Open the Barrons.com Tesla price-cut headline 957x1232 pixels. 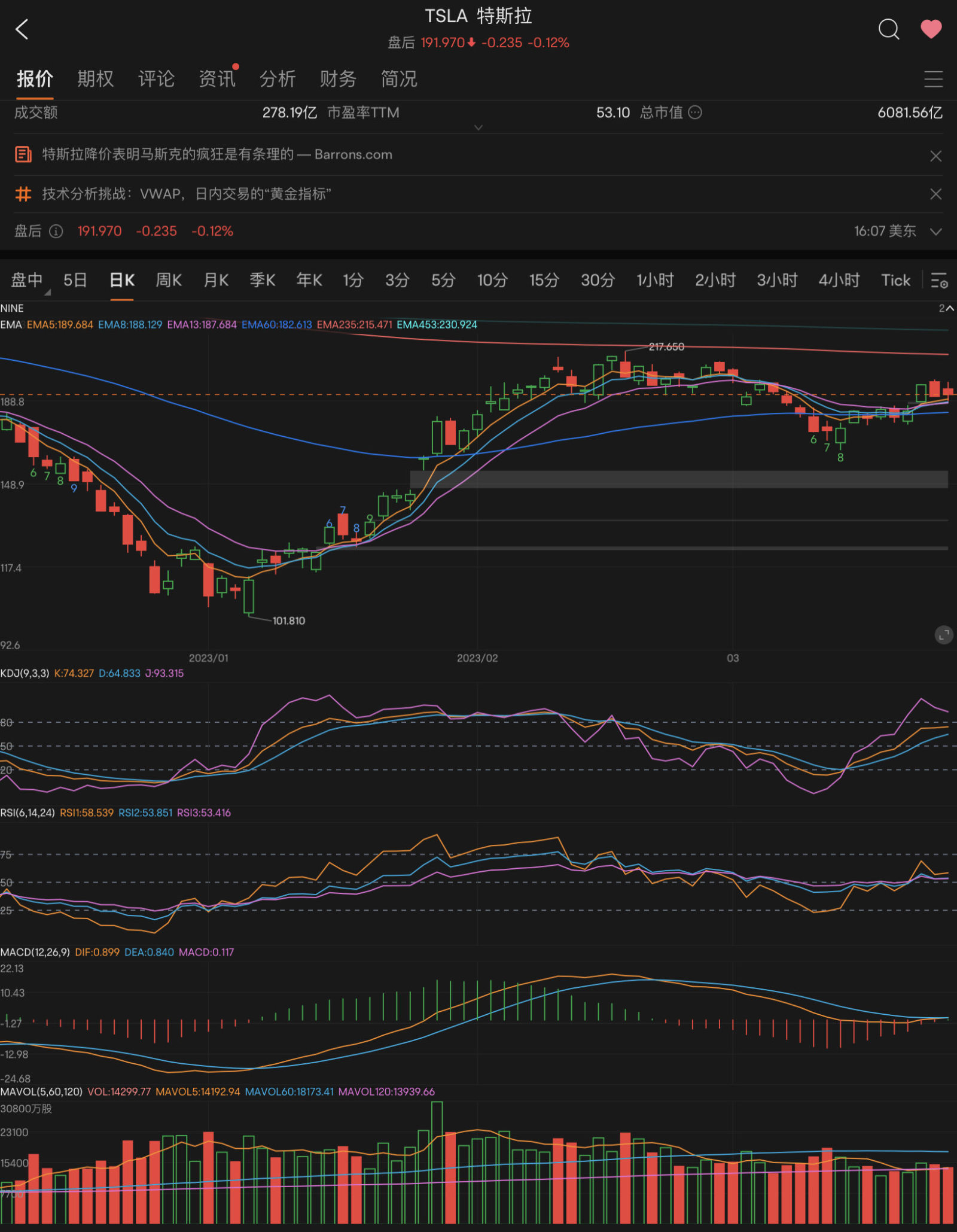point(217,154)
